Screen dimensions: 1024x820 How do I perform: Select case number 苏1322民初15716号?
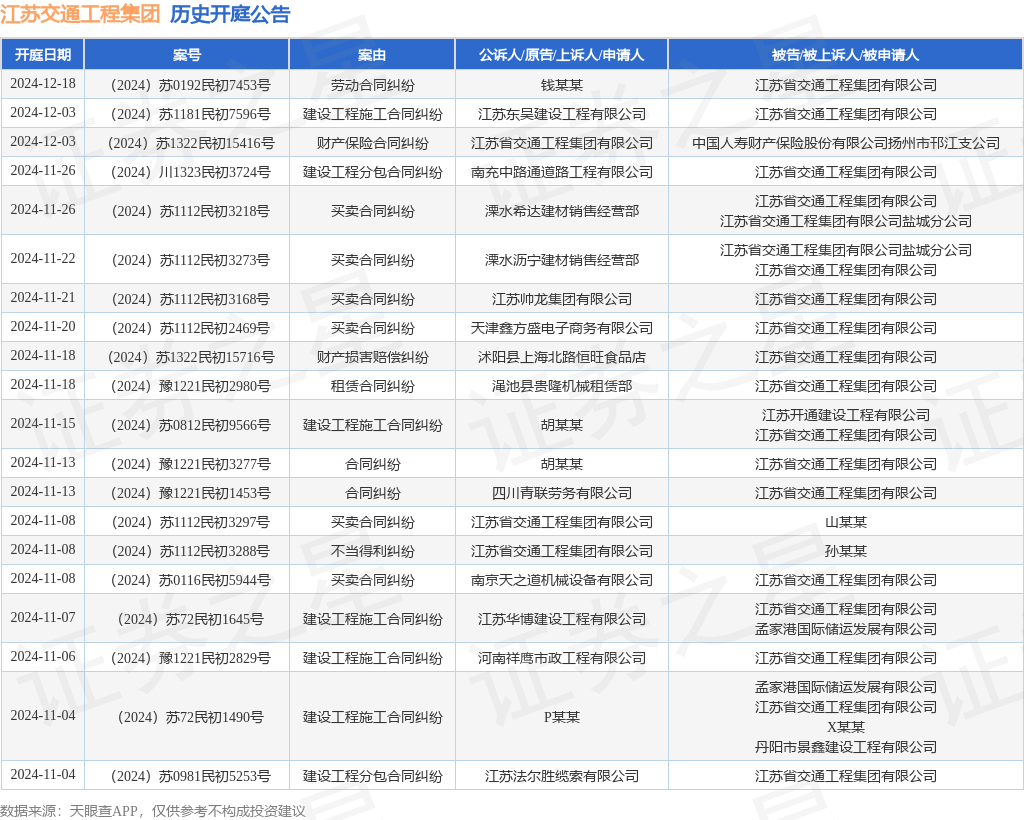(191, 357)
